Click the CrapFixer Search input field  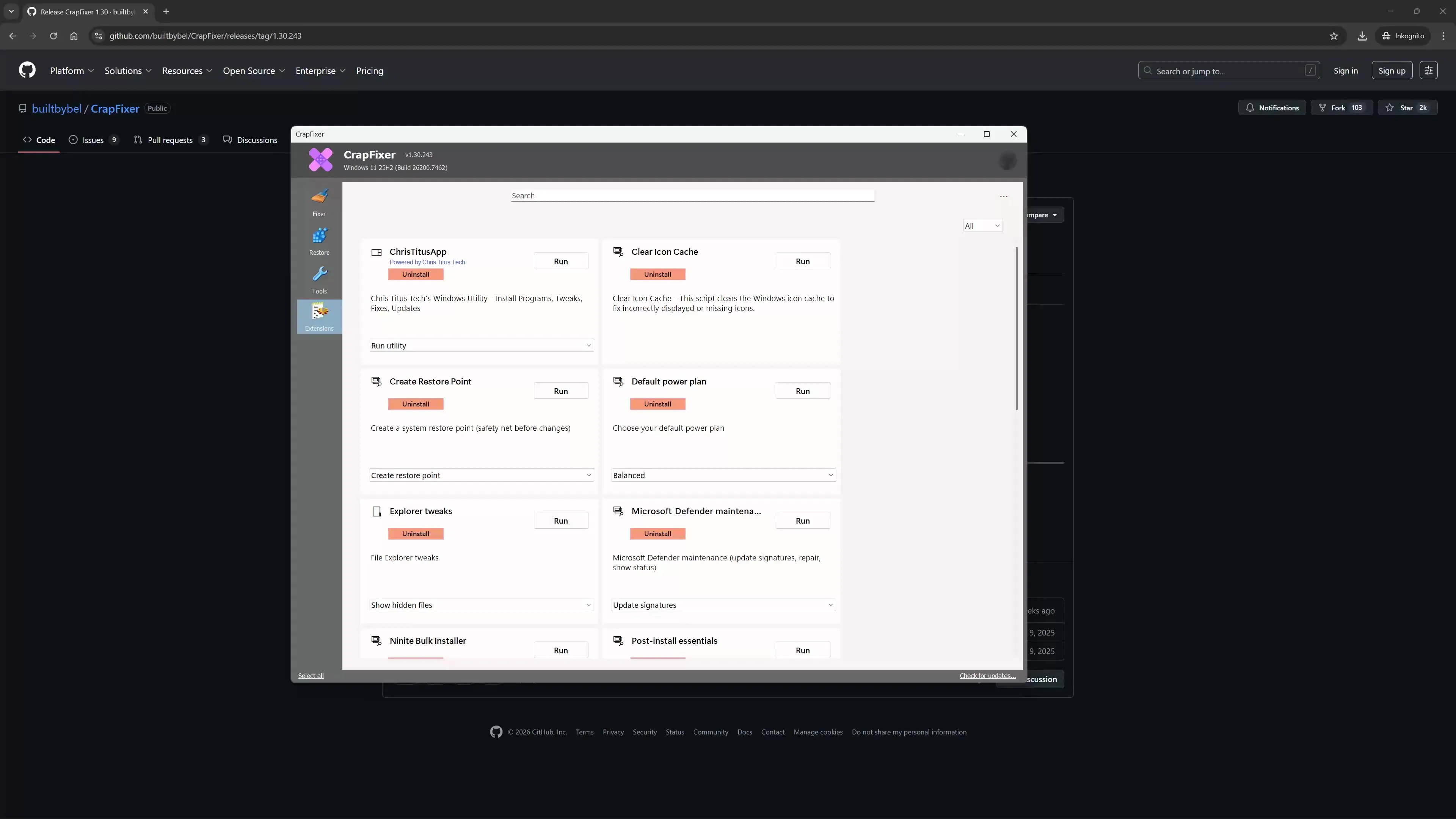(692, 196)
